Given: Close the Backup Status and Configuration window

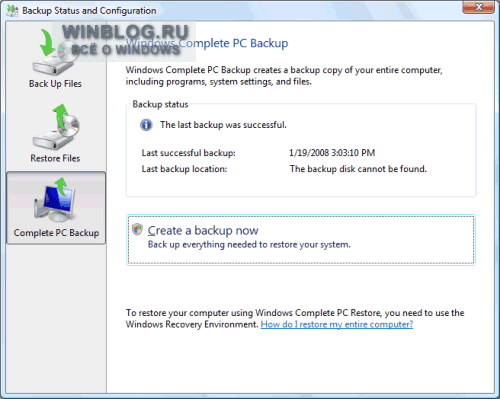Looking at the screenshot, I should pyautogui.click(x=478, y=7).
